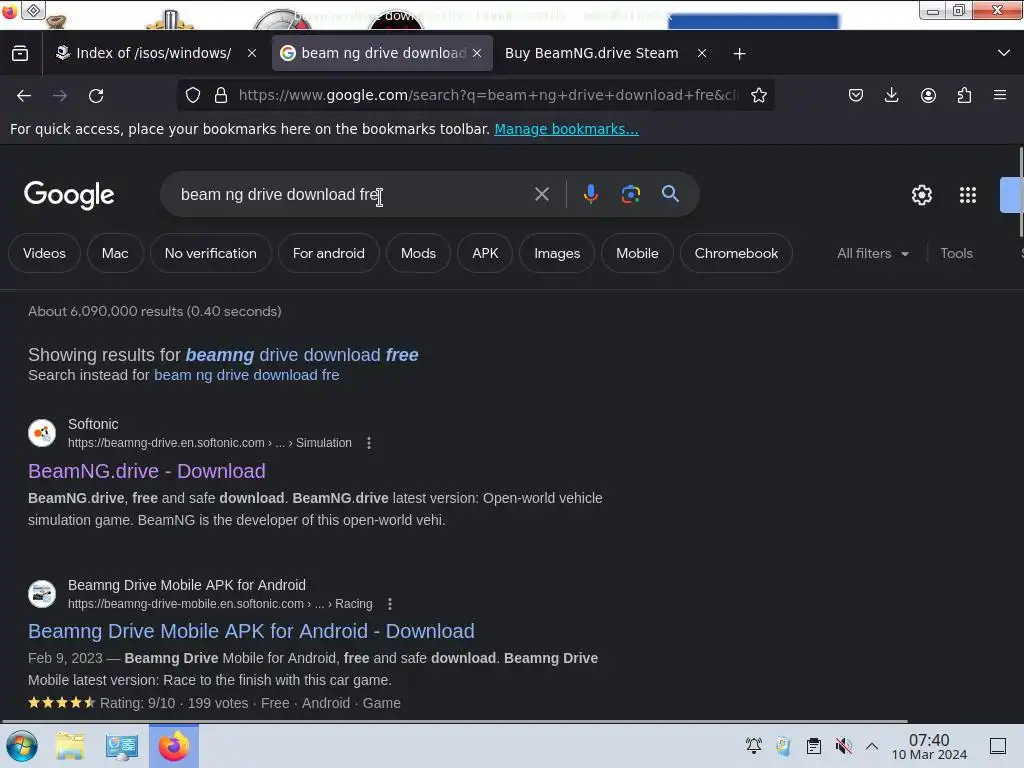Click the show desktop button in the tray

(x=998, y=746)
